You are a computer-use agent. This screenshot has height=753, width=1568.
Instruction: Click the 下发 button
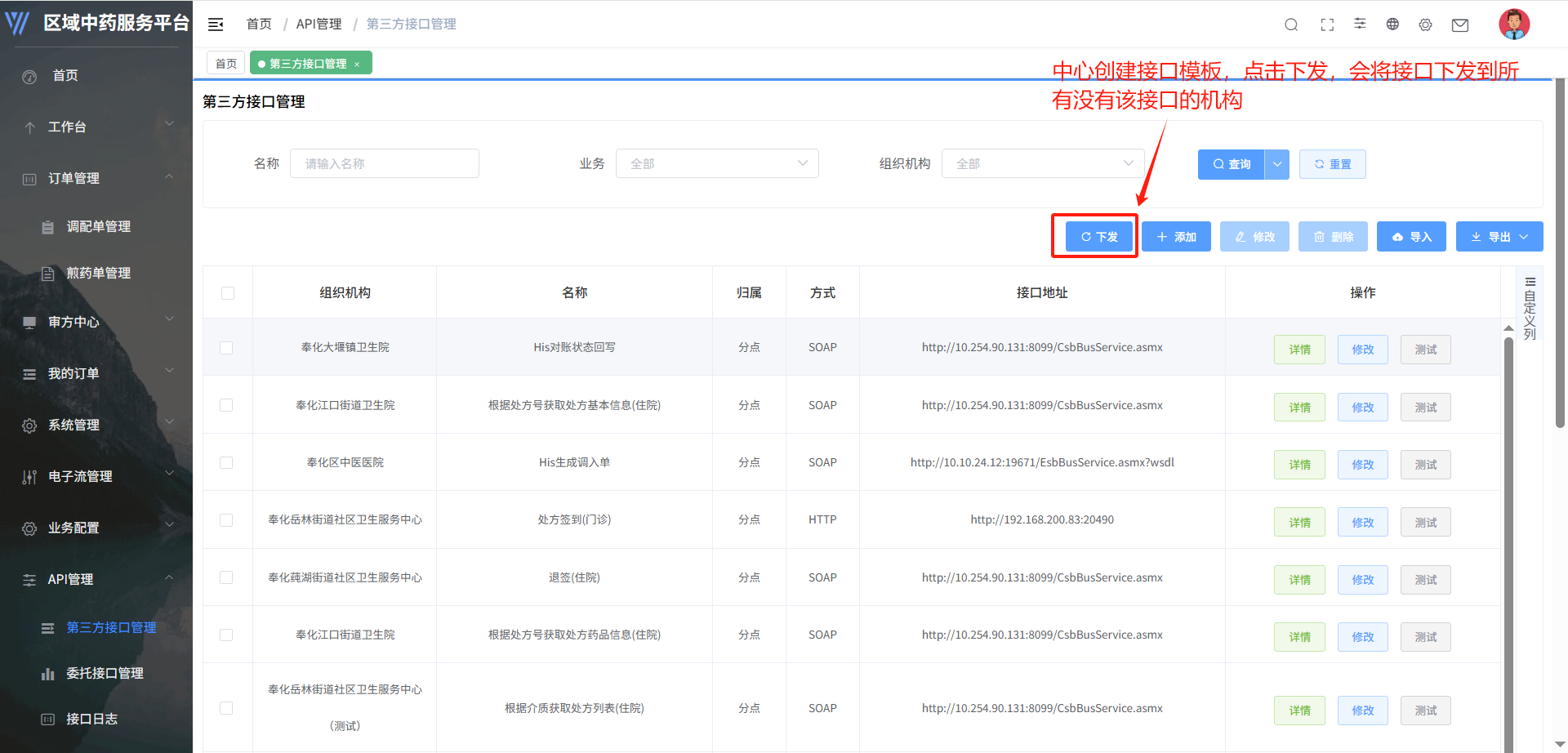click(x=1099, y=237)
